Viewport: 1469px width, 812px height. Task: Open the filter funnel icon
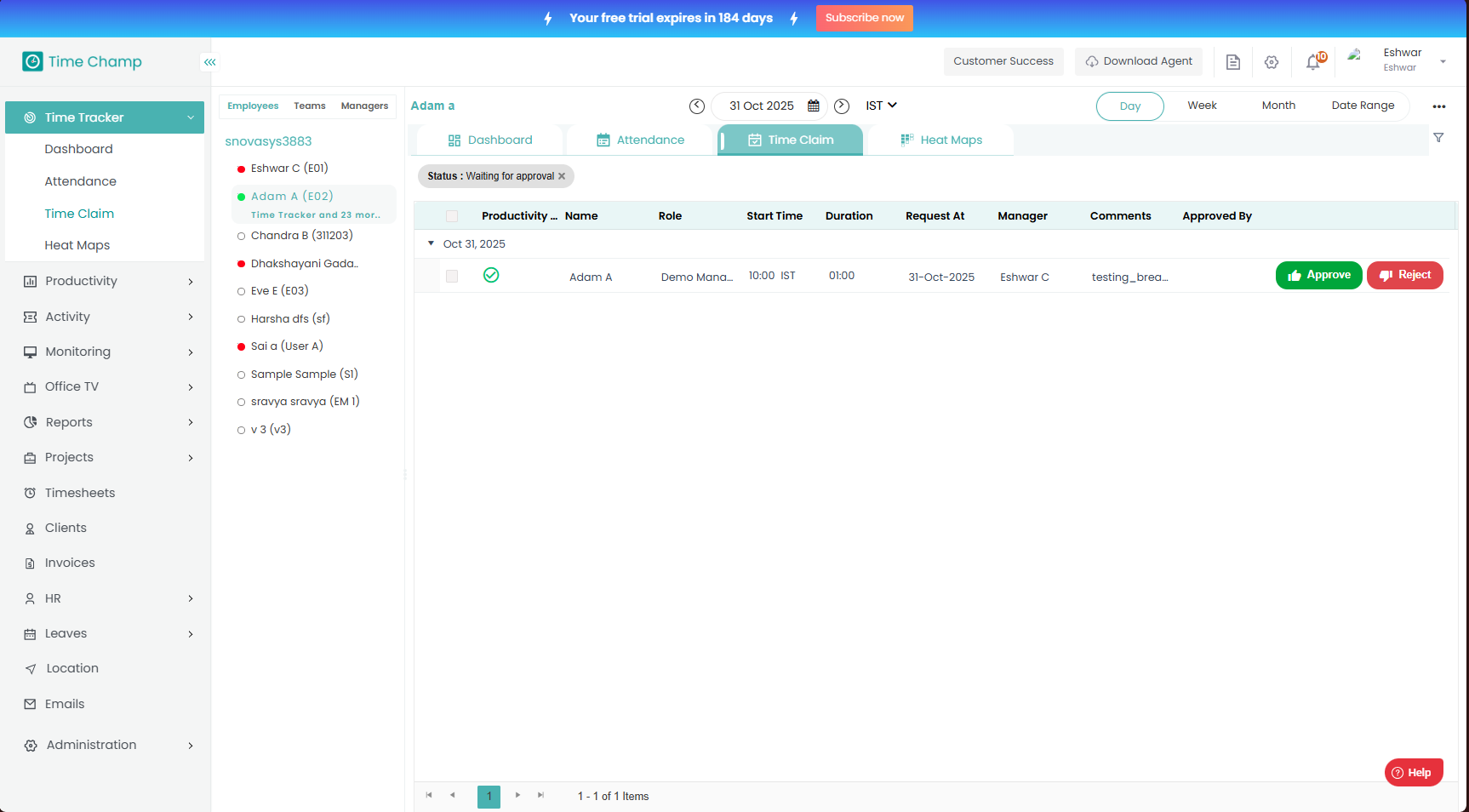tap(1438, 138)
